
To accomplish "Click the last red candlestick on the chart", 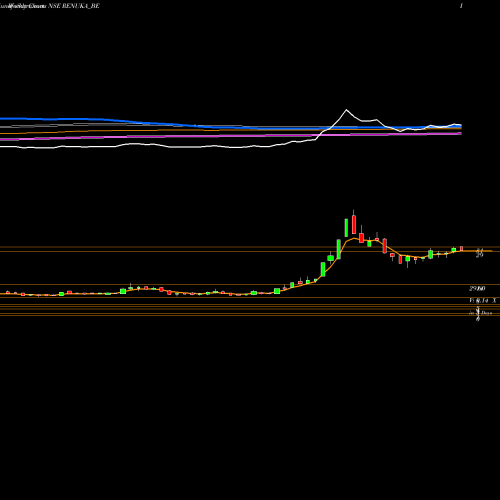I will [x=462, y=249].
